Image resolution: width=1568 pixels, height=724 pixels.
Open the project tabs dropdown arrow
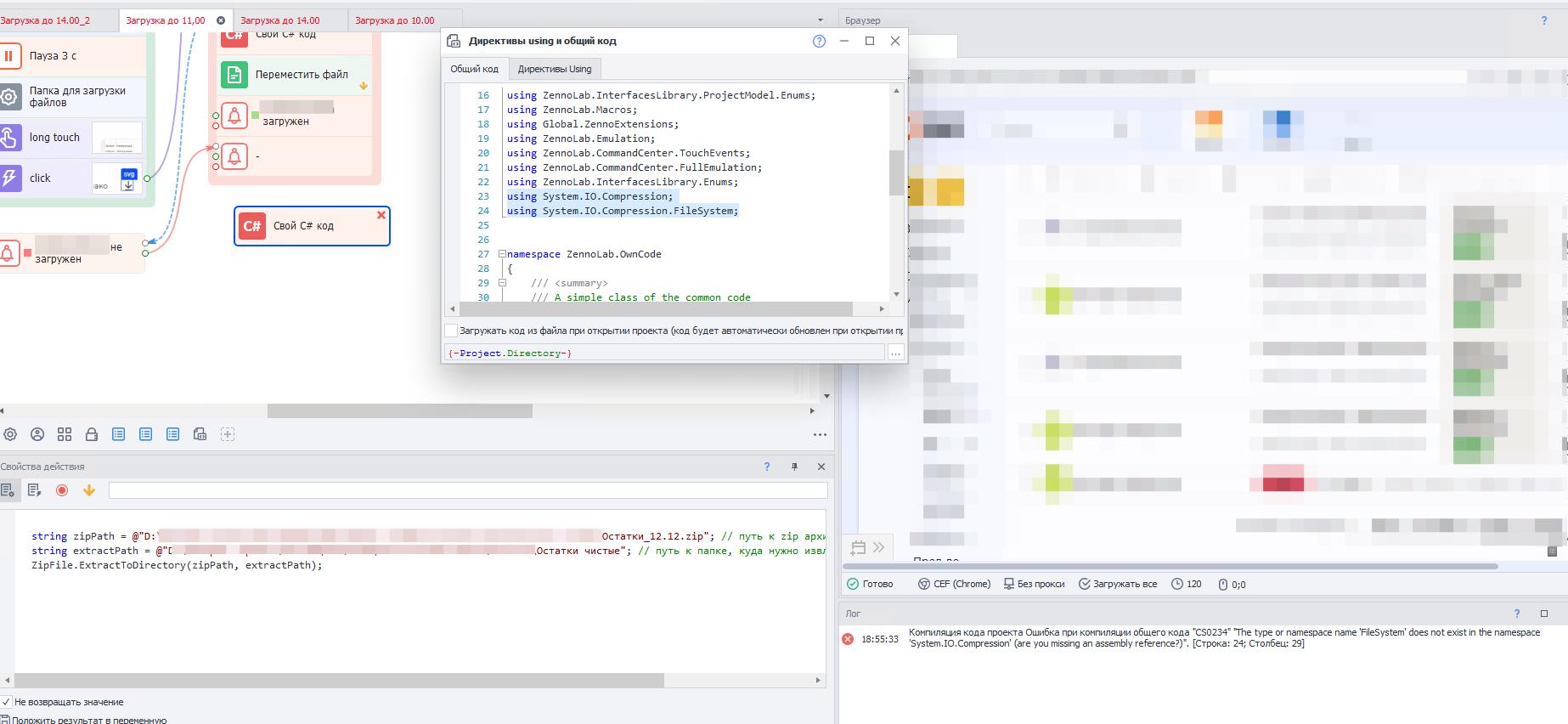pyautogui.click(x=820, y=20)
